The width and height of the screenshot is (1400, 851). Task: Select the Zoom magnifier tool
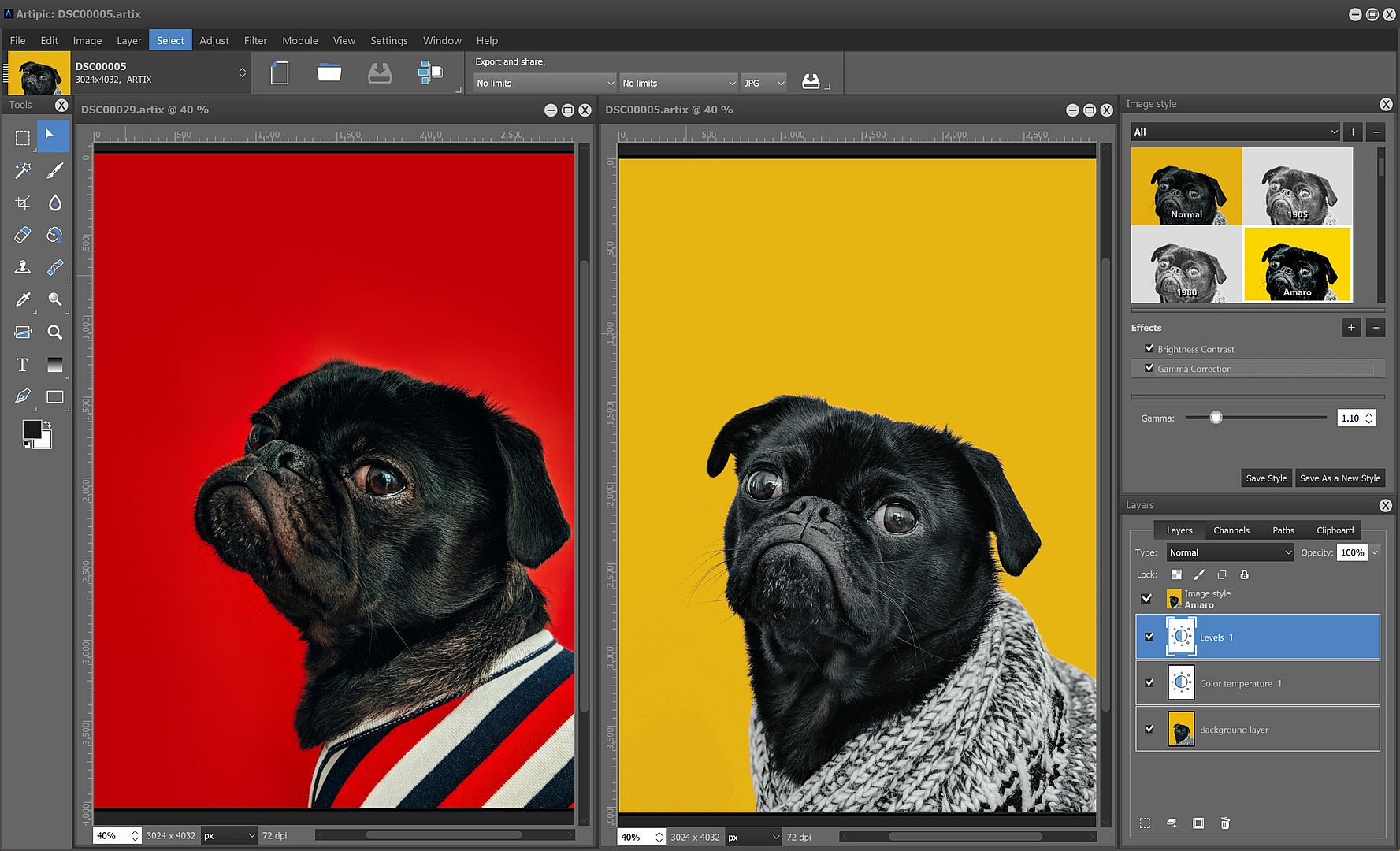click(x=54, y=333)
